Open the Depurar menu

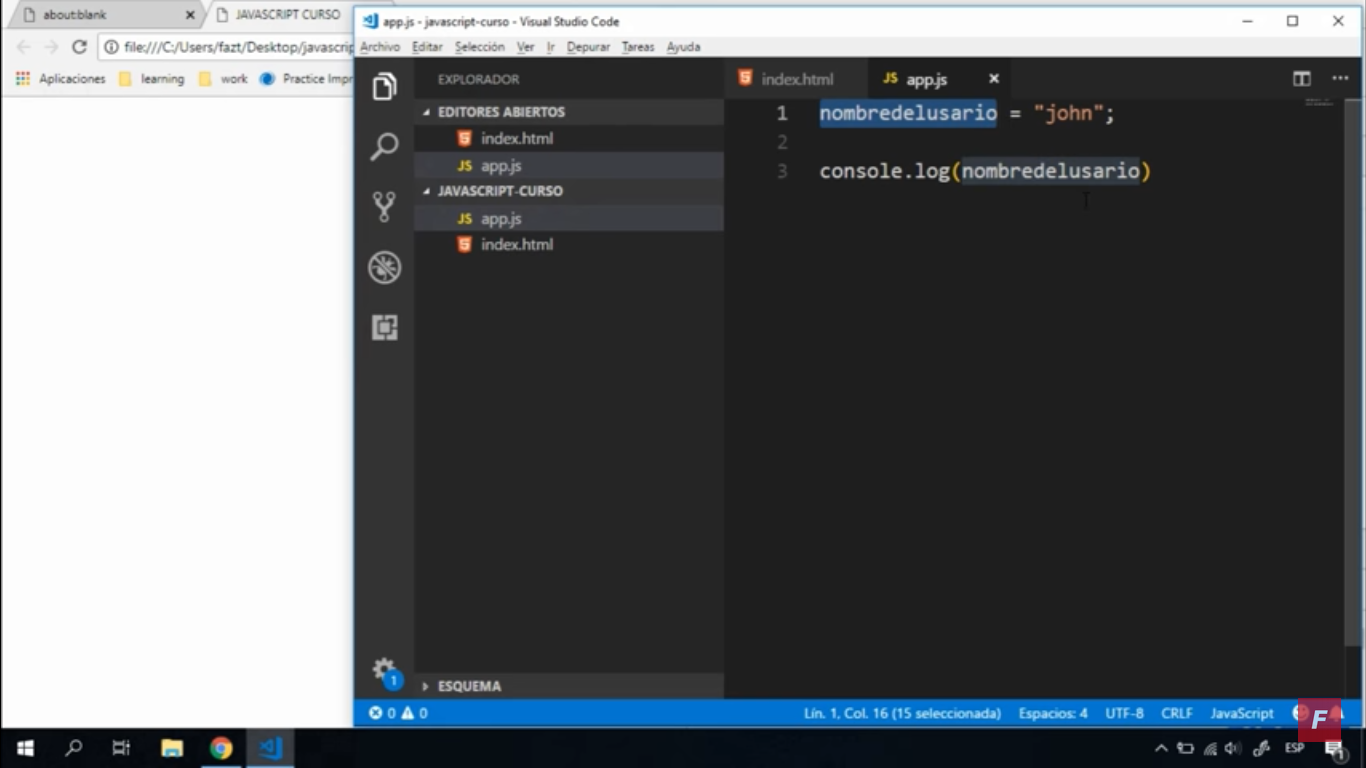[x=588, y=47]
